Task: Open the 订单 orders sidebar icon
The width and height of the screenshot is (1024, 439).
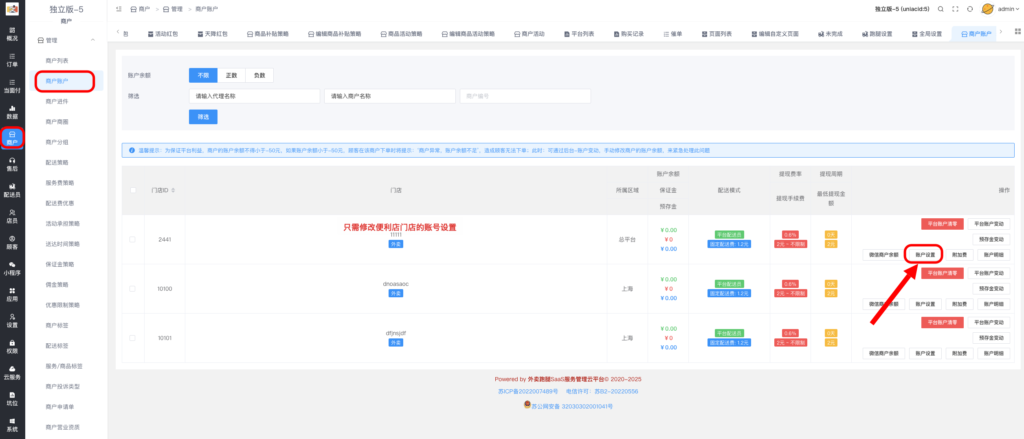Action: pos(12,59)
